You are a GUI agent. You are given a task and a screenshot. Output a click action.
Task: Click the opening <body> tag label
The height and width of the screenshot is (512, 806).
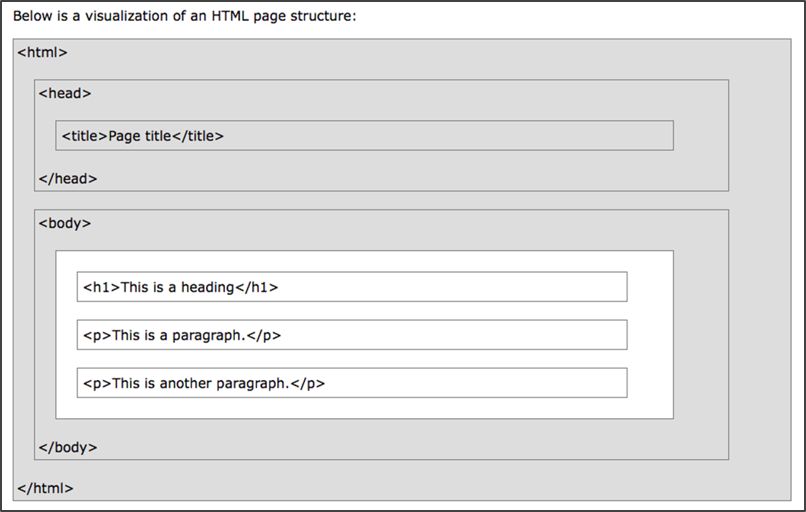65,223
